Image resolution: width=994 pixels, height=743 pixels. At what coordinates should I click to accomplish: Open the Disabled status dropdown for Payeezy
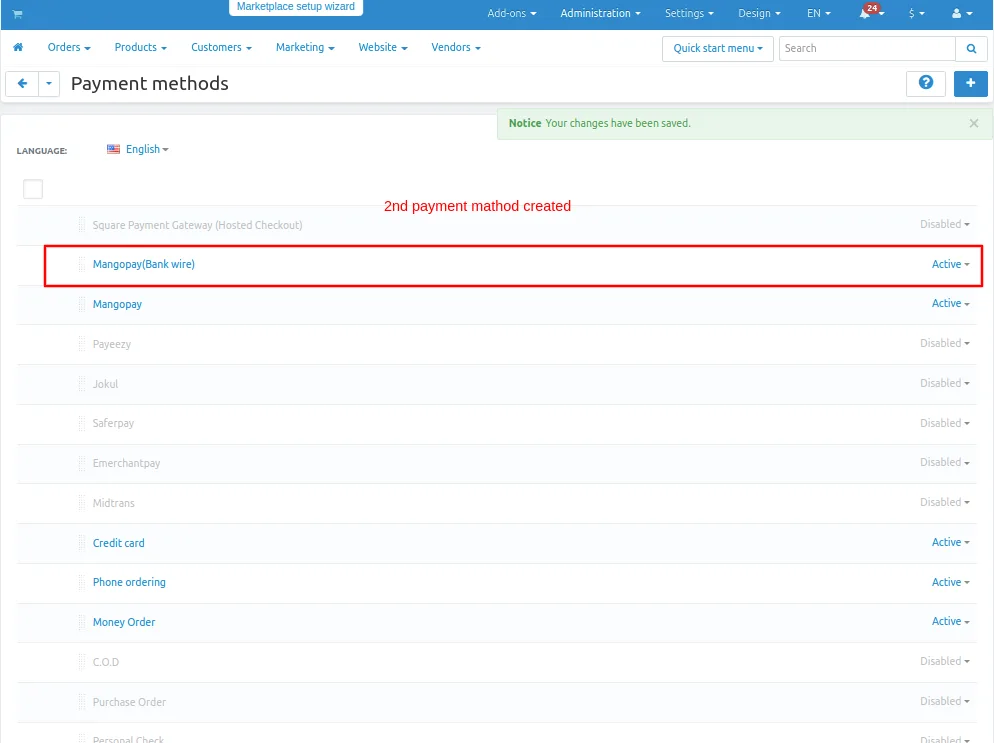[x=945, y=343]
